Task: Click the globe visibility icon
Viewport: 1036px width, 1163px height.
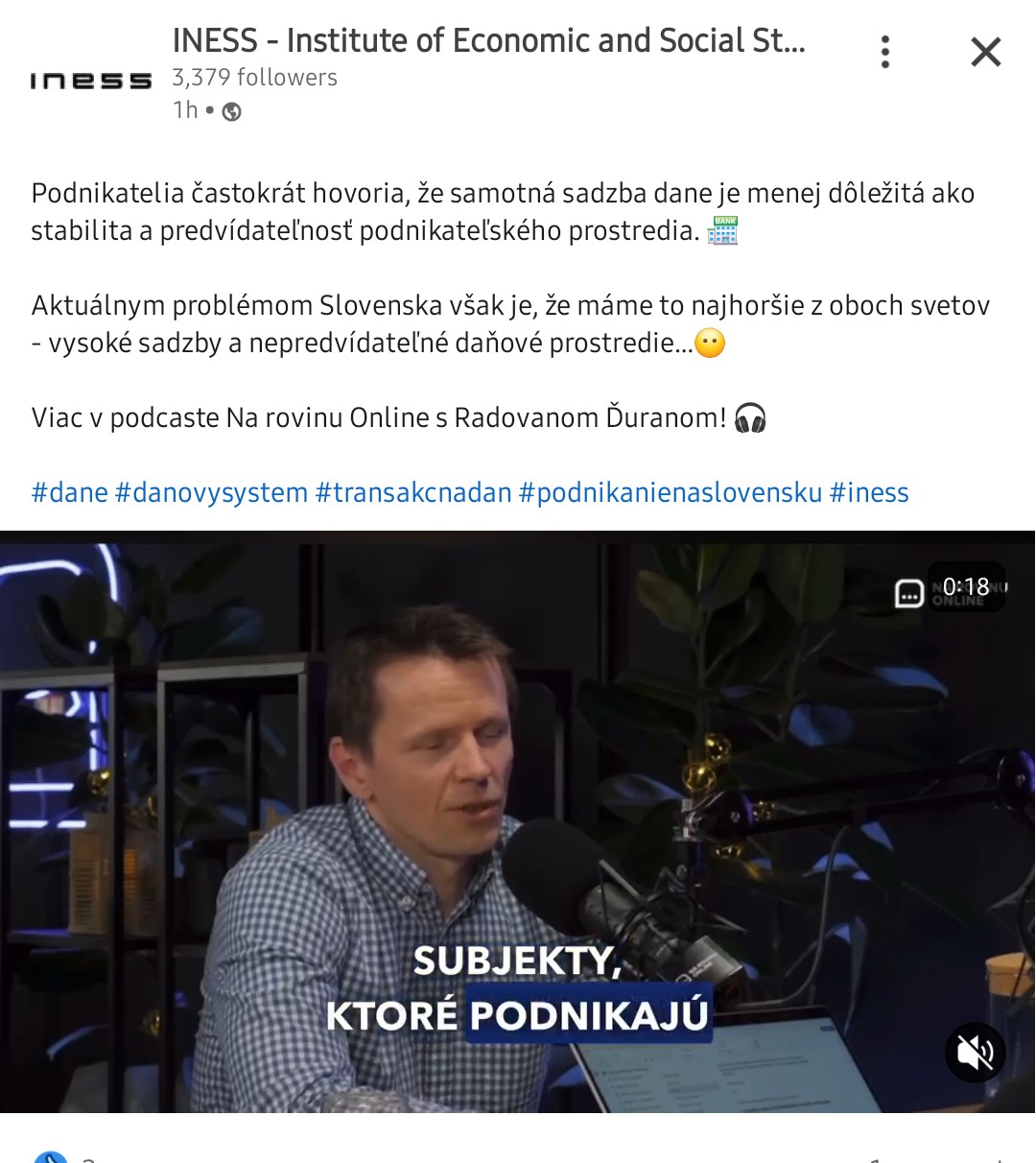Action: point(231,111)
